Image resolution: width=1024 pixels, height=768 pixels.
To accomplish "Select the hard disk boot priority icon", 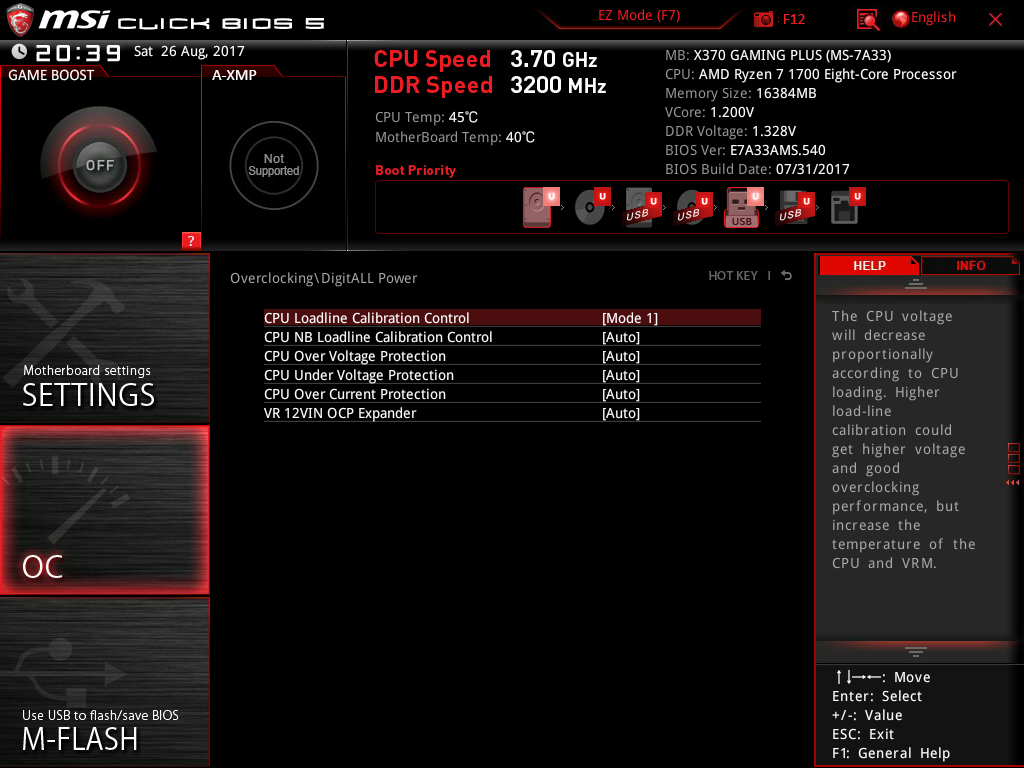I will coord(541,207).
